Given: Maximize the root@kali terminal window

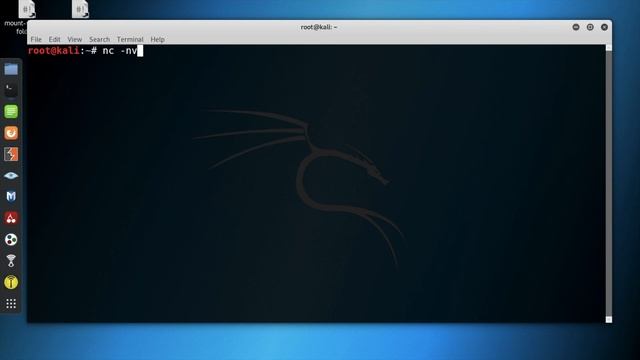Looking at the screenshot, I should 590,27.
